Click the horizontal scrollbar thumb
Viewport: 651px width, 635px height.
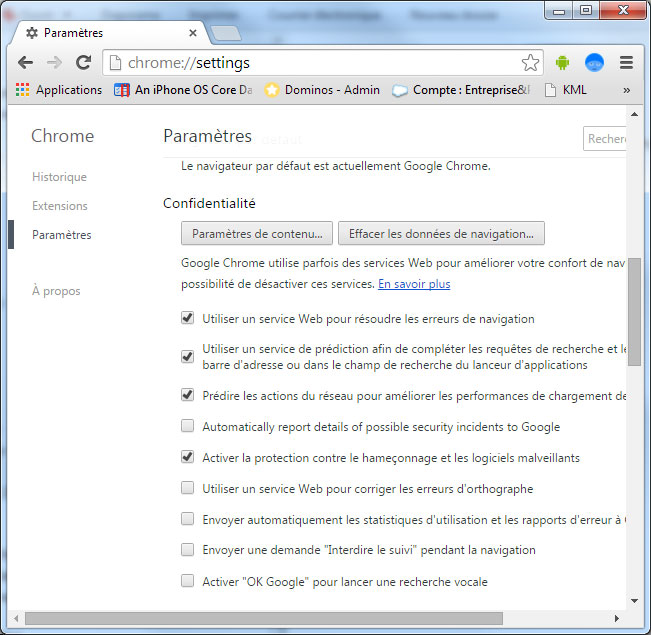pyautogui.click(x=264, y=618)
